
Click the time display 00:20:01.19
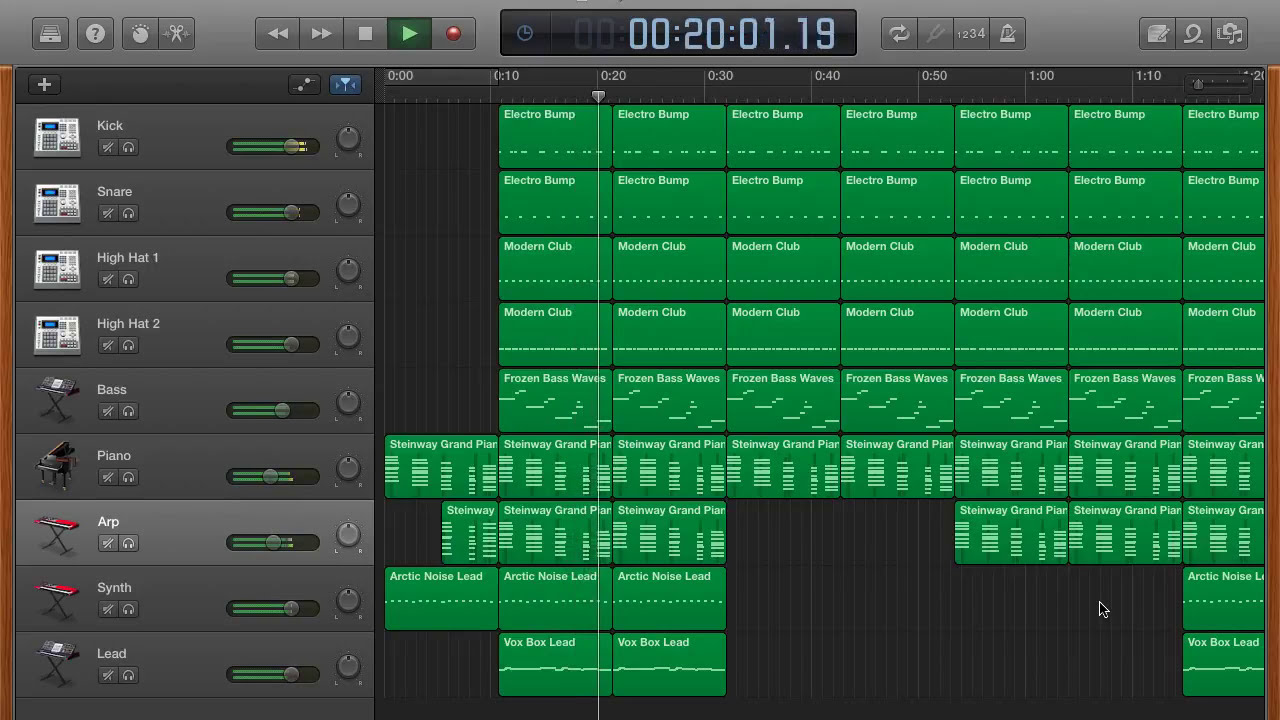(731, 35)
